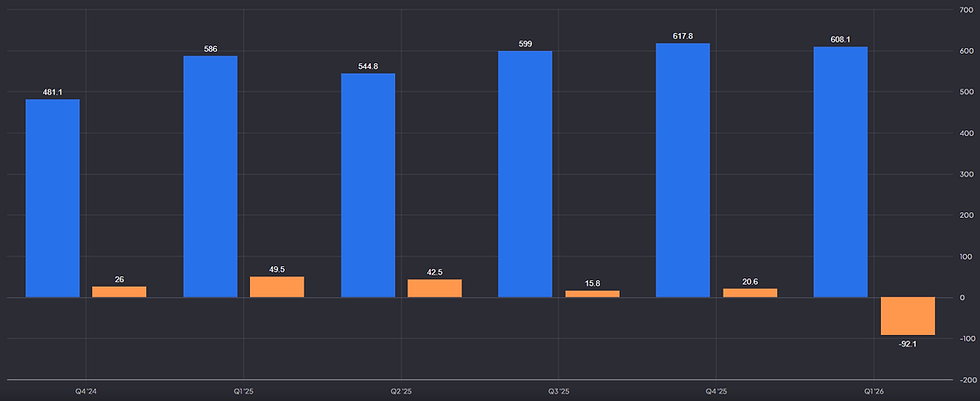980x401 pixels.
Task: Click the 300 y-axis tick label
Action: pos(965,174)
